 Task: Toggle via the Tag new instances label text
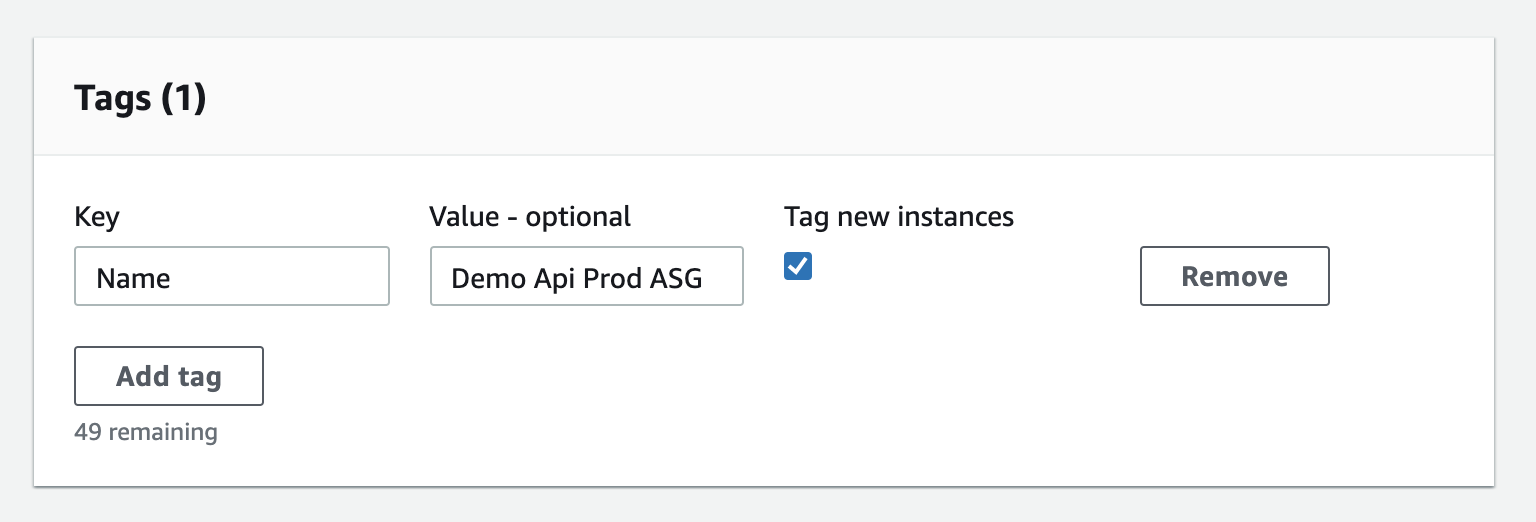[899, 217]
